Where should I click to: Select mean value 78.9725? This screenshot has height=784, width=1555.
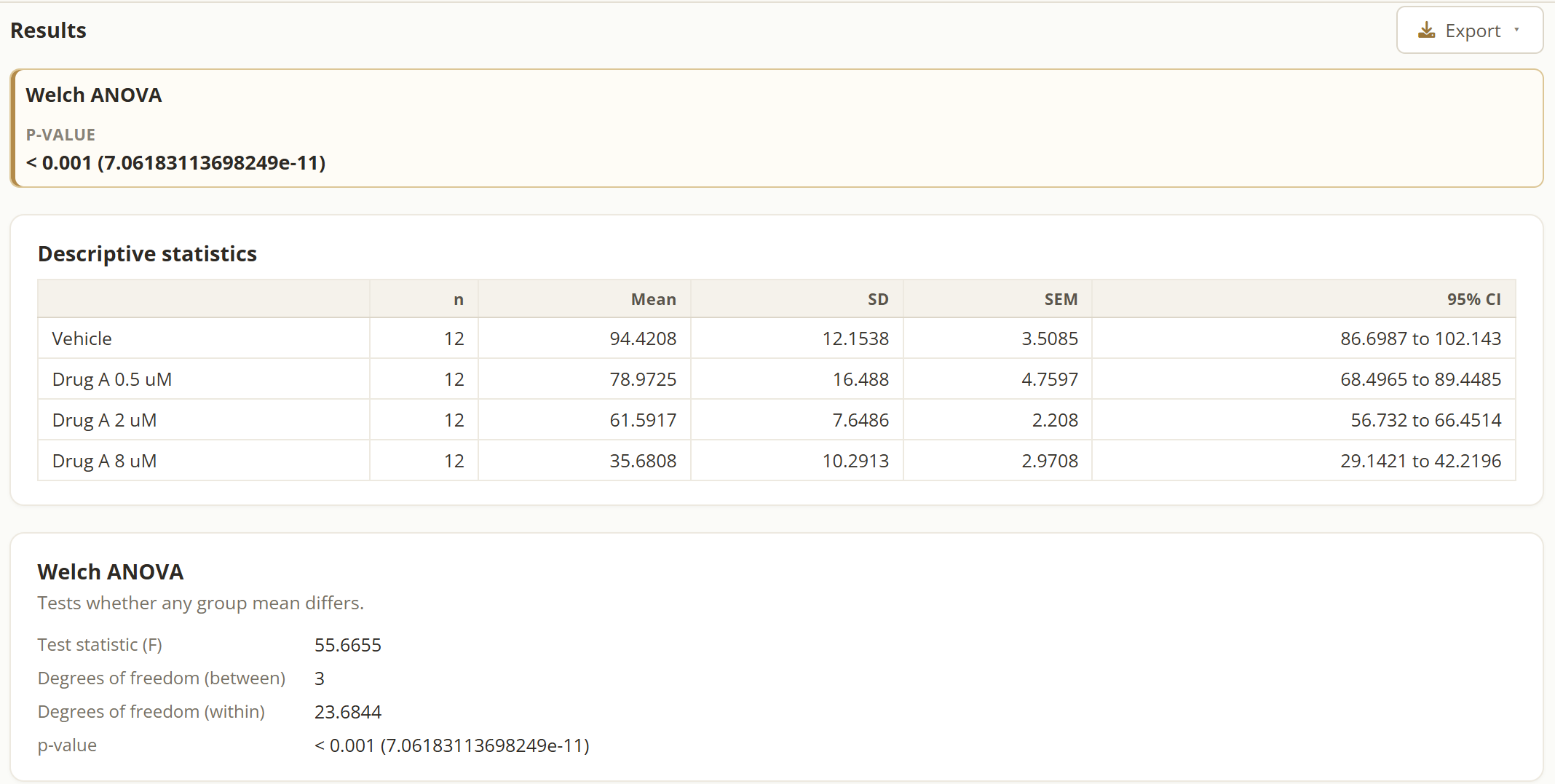[x=644, y=379]
